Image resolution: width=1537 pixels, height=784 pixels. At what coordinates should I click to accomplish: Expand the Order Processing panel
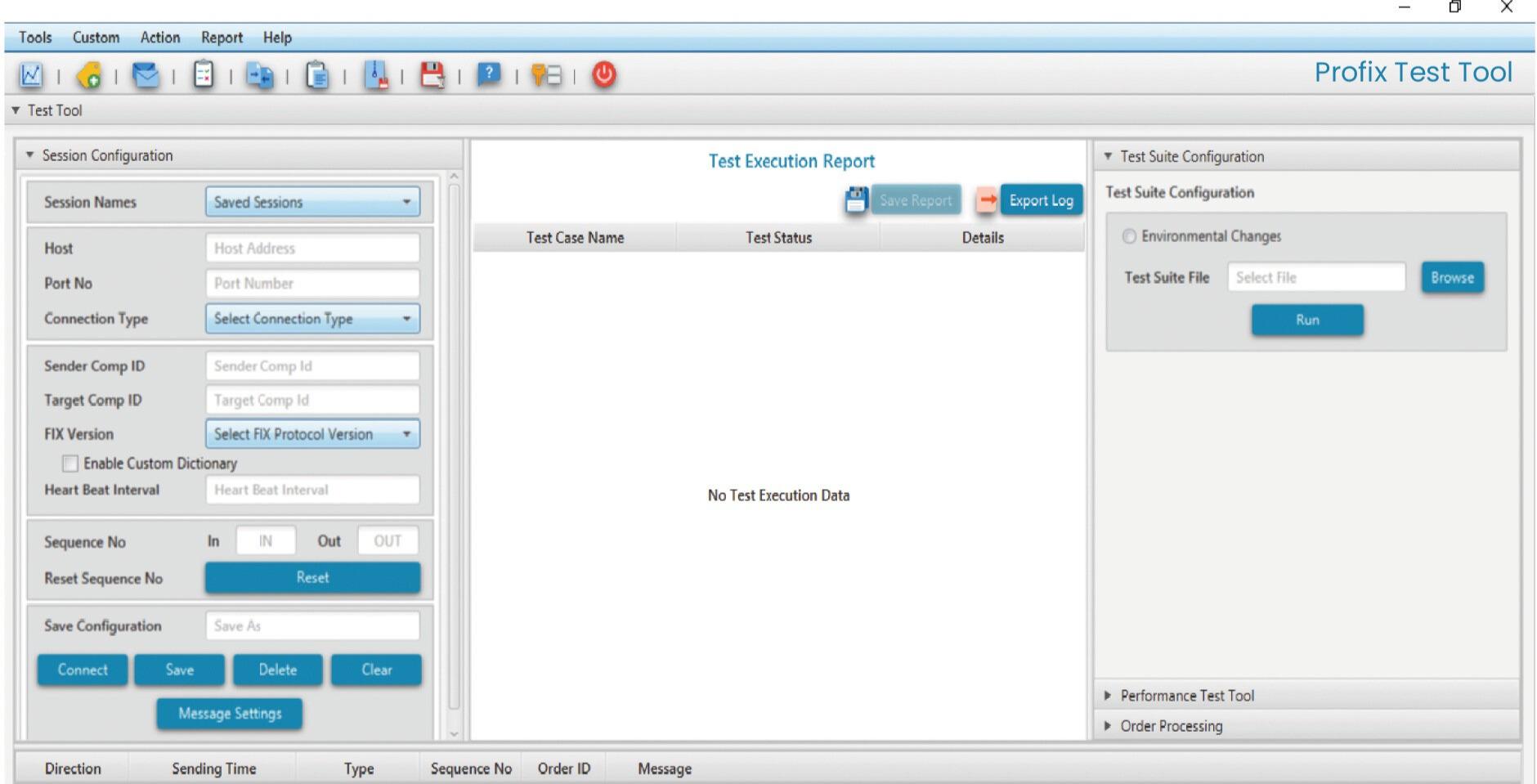click(1109, 726)
